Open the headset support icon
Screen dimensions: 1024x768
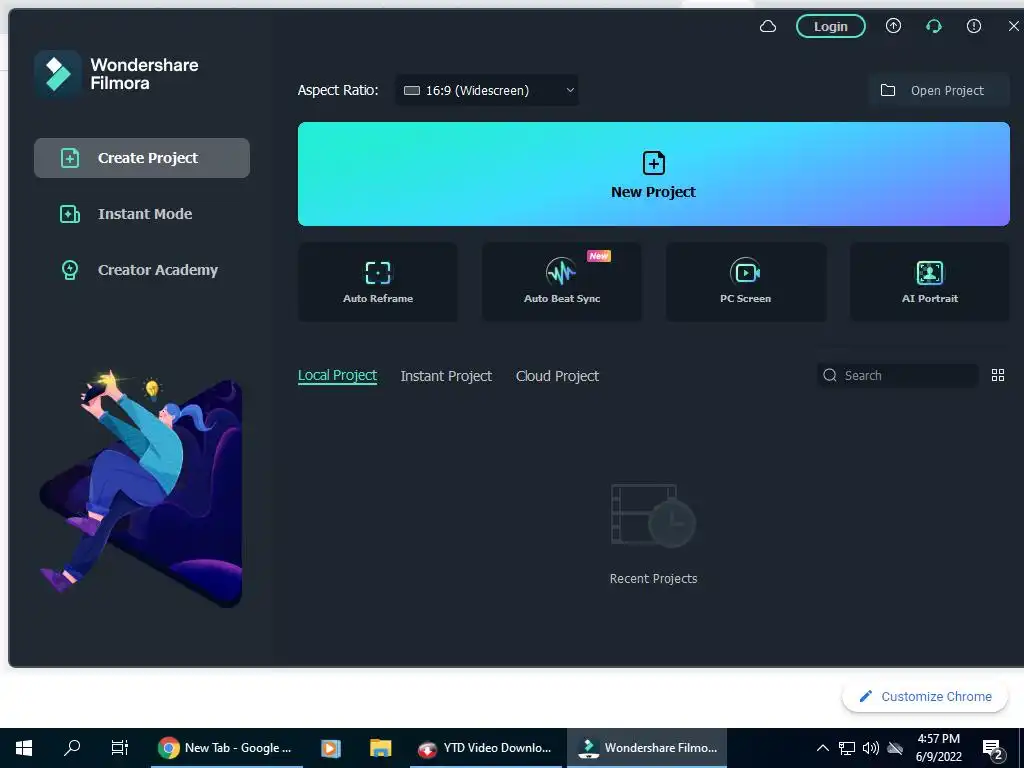click(x=934, y=26)
